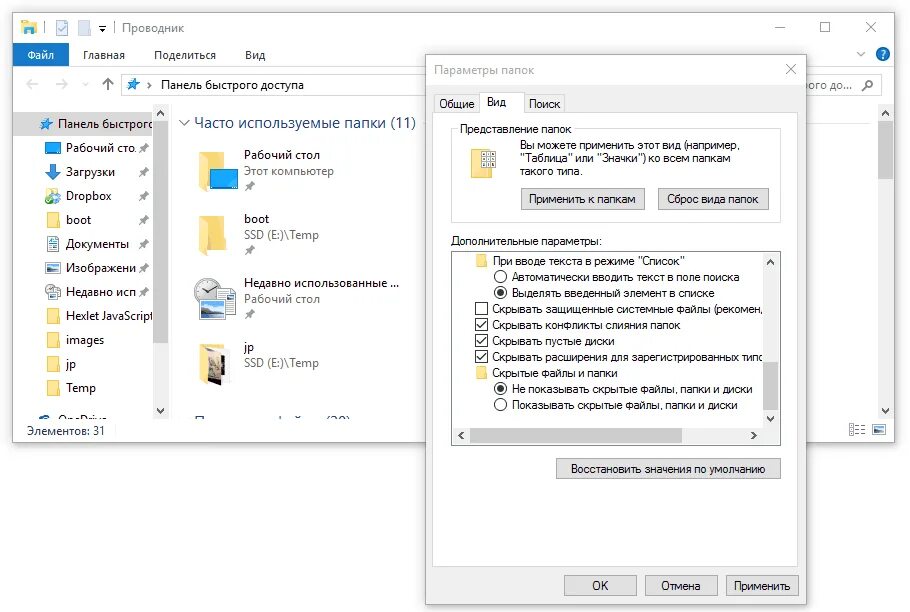910x612 pixels.
Task: Click the New folder quick access icon
Action: click(x=84, y=27)
